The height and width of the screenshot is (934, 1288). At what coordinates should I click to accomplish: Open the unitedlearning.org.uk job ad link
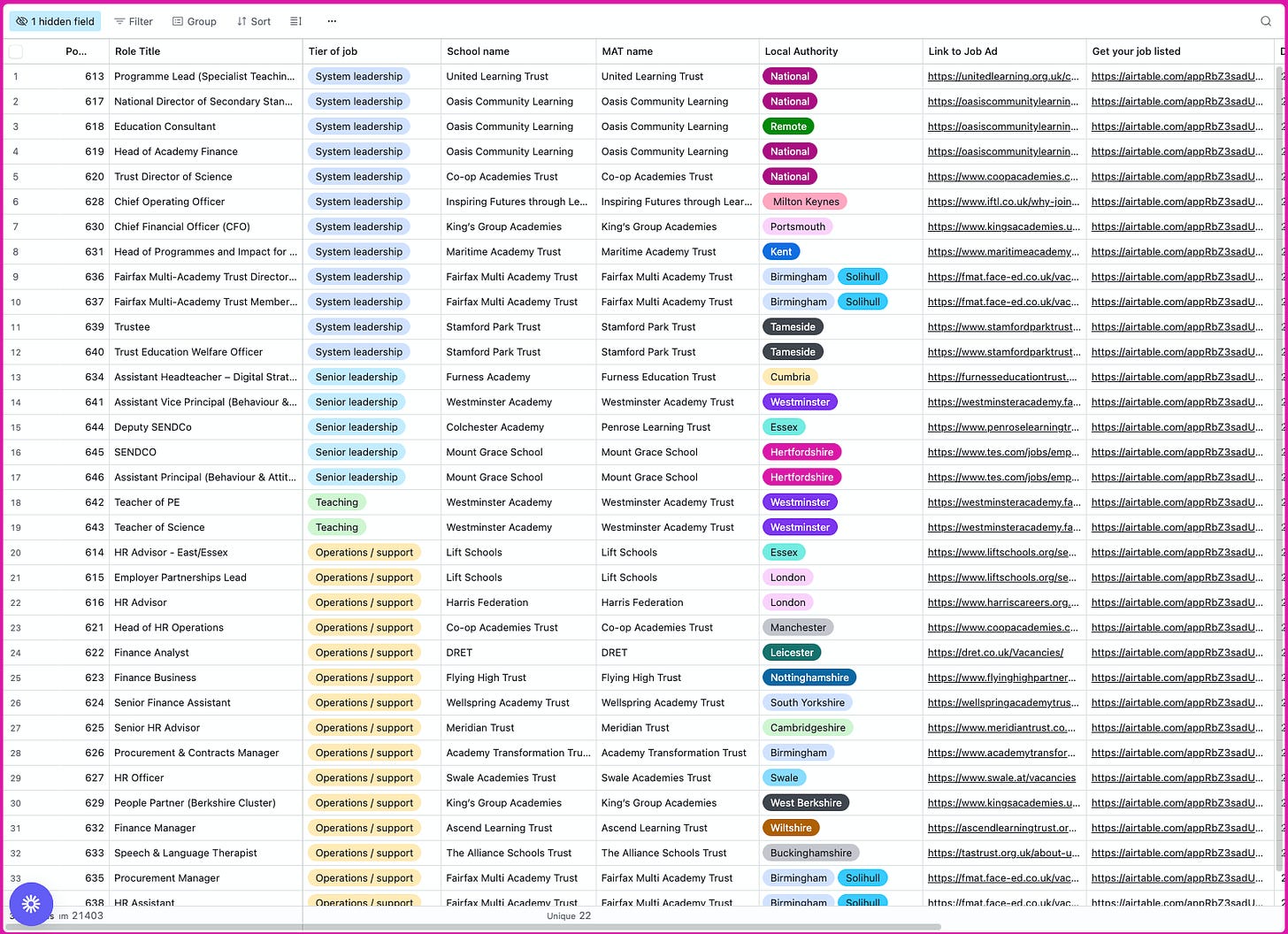pos(1003,76)
